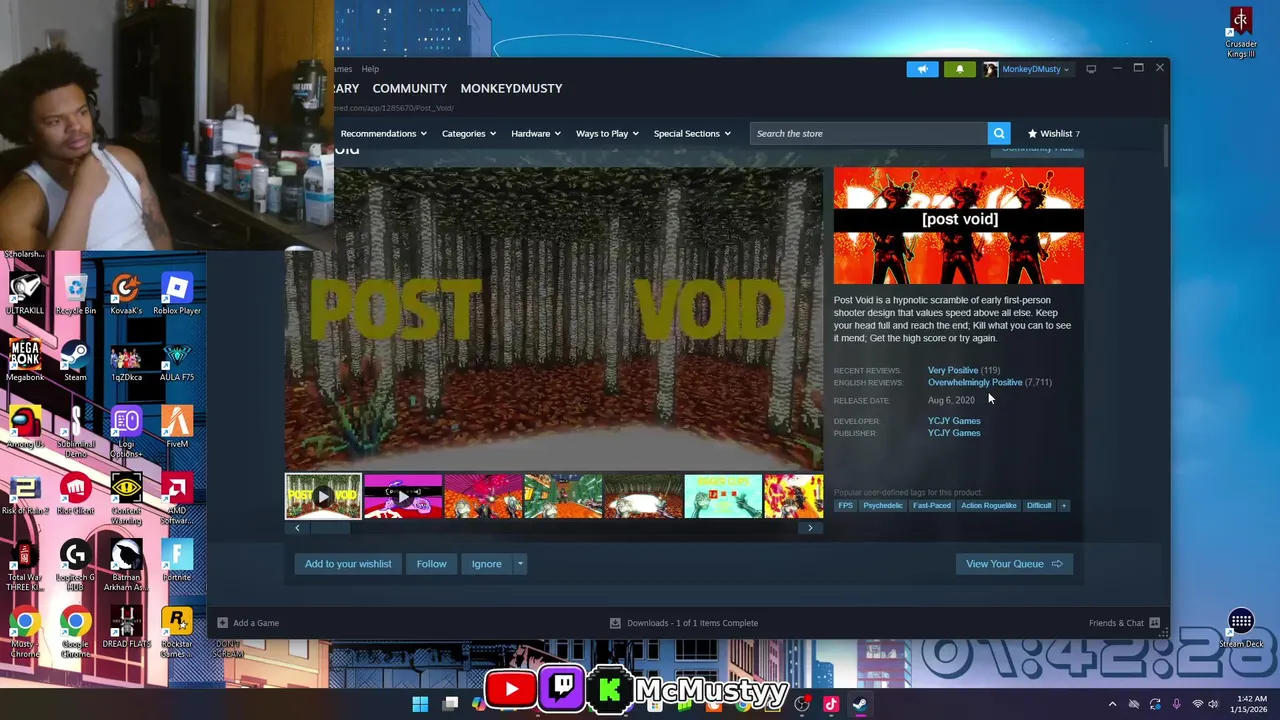Show hidden system tray icons
The width and height of the screenshot is (1280, 720).
1112,704
